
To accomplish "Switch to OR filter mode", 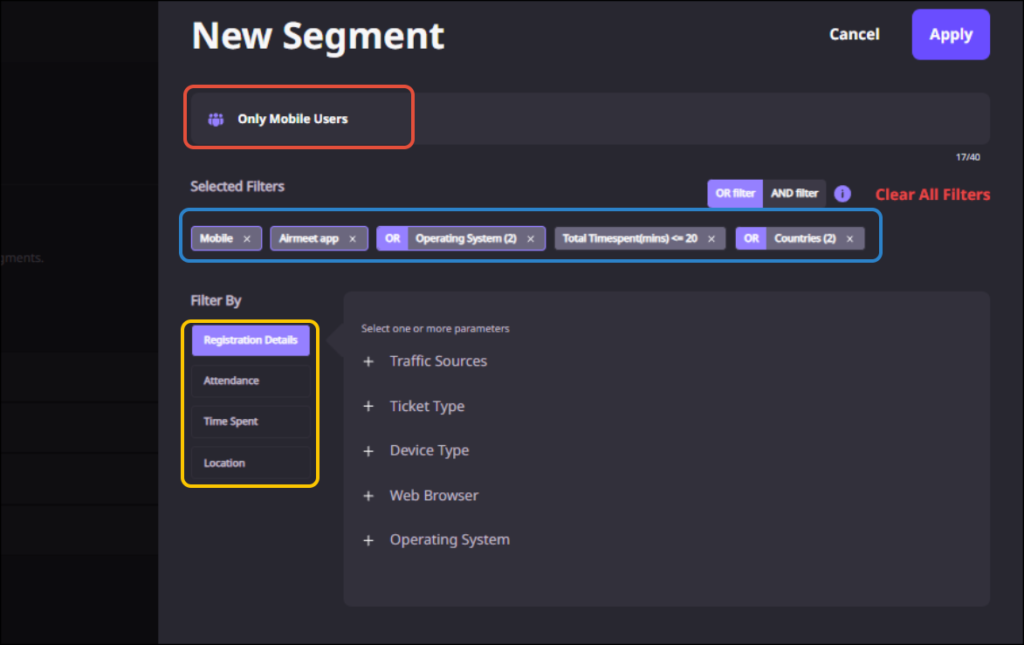I will pos(735,194).
